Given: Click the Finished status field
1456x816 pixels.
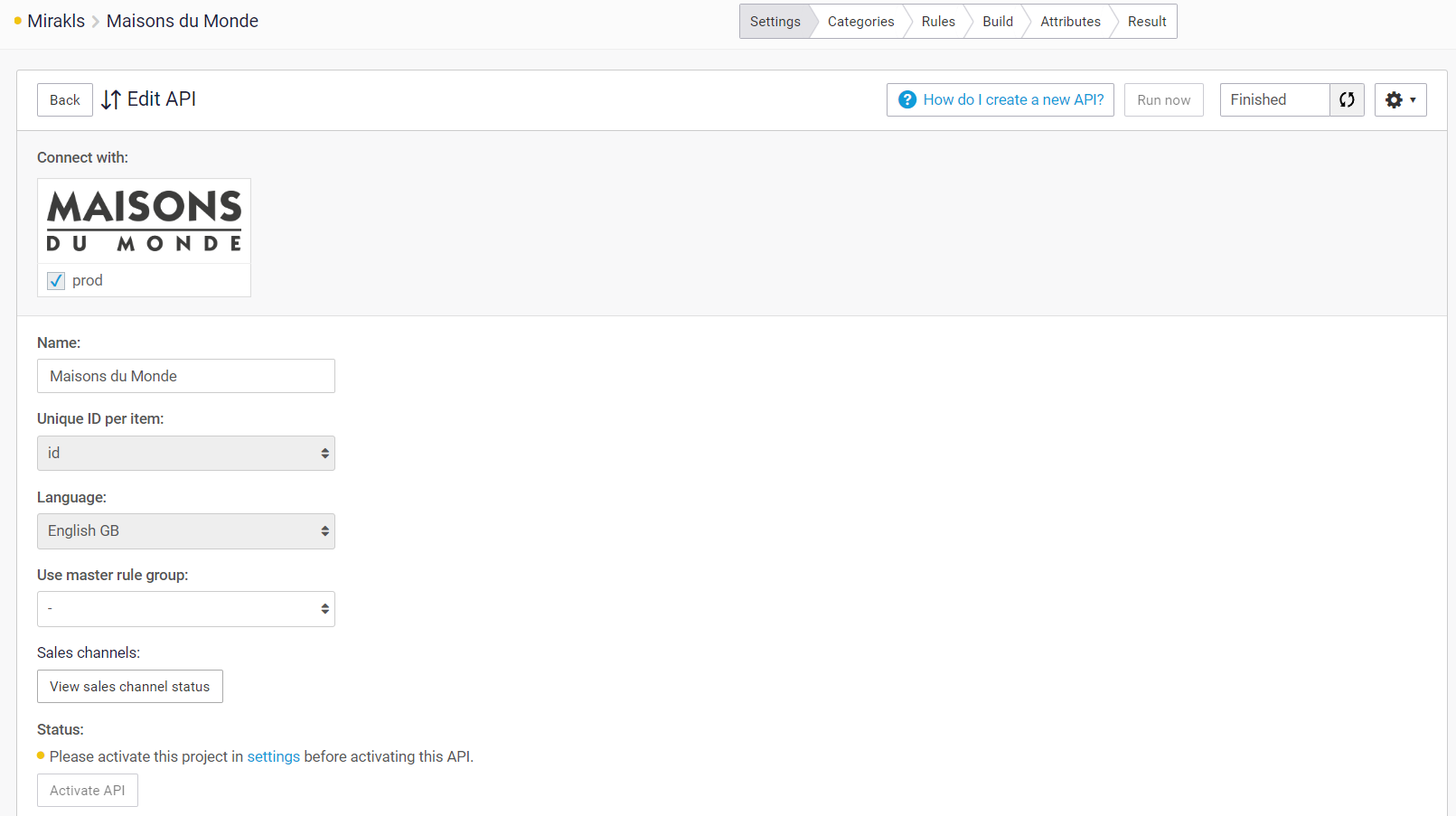Looking at the screenshot, I should (1274, 99).
